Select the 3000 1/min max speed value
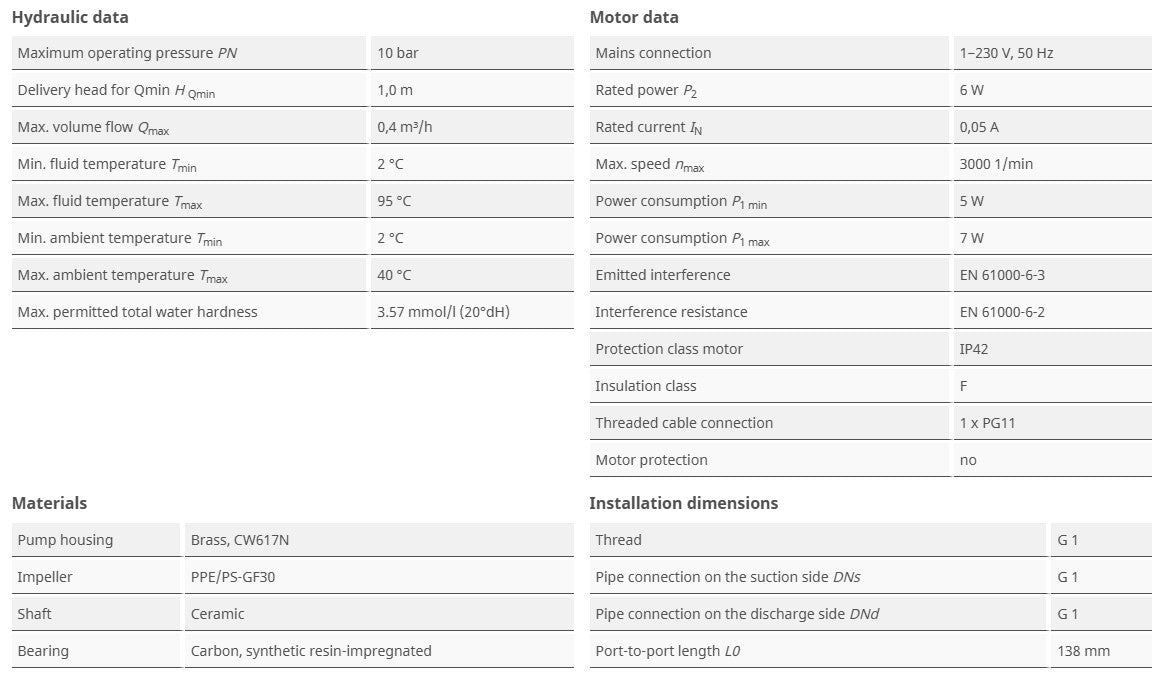The image size is (1164, 675). tap(996, 164)
